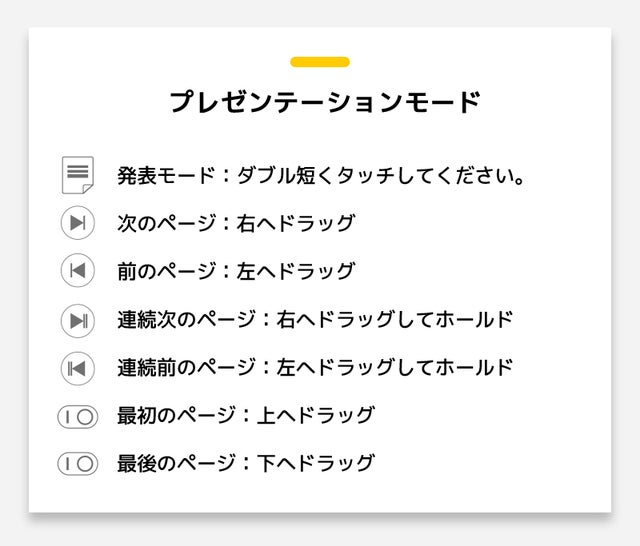Click the 連続前のページ hold instruction text
Image resolution: width=640 pixels, height=546 pixels.
[x=315, y=367]
